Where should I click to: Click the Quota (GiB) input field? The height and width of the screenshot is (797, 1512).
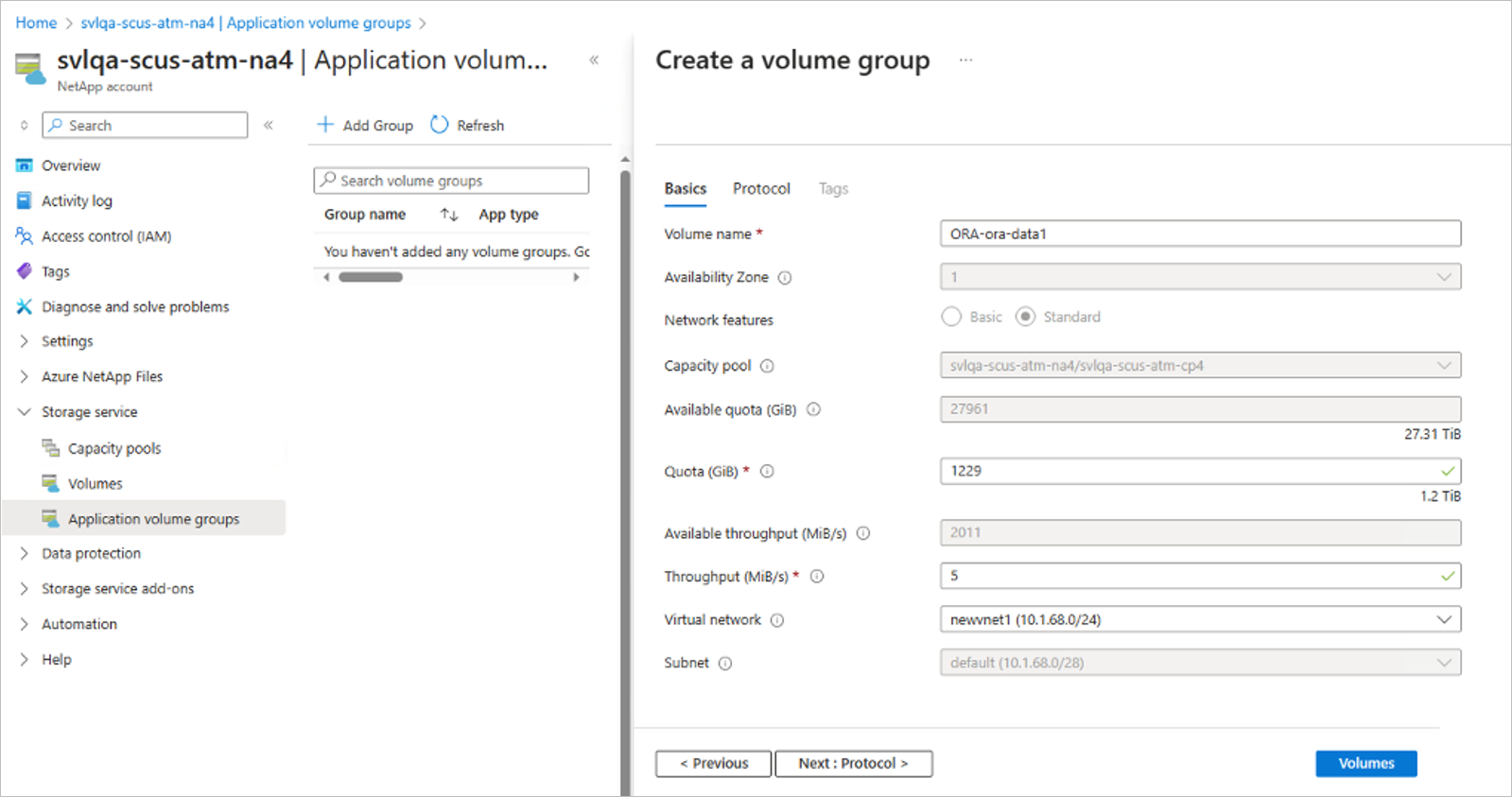coord(1200,471)
